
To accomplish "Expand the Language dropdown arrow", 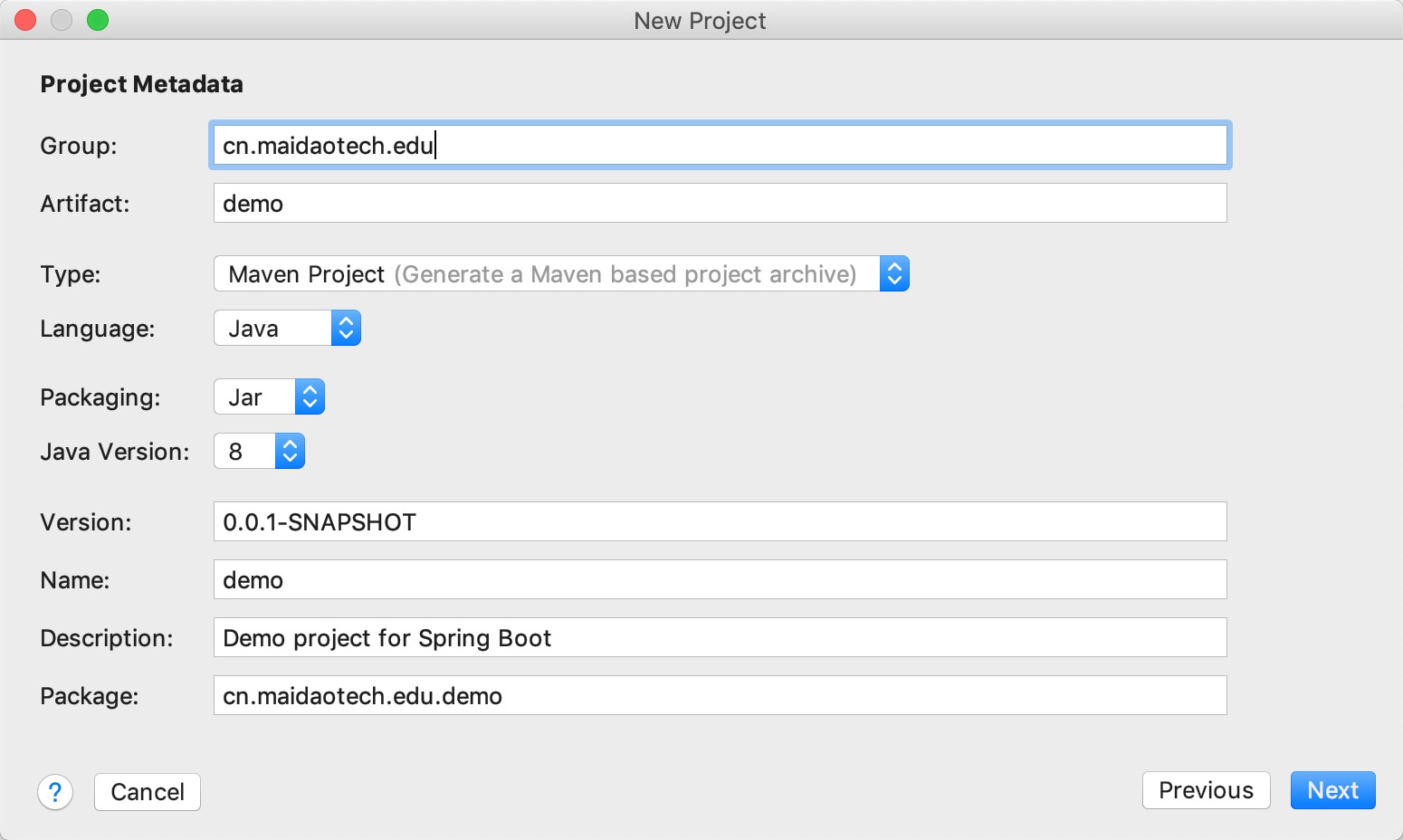I will [x=346, y=328].
